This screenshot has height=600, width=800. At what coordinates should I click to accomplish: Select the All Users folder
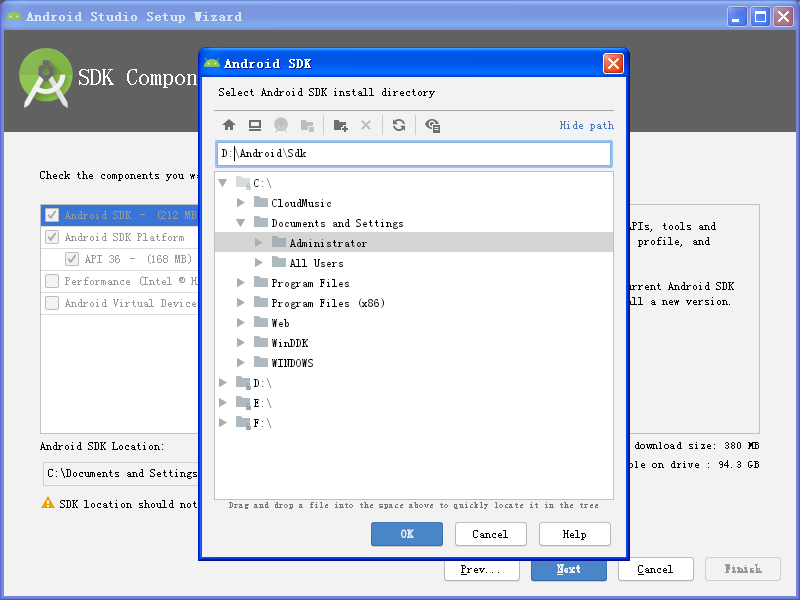tap(316, 263)
